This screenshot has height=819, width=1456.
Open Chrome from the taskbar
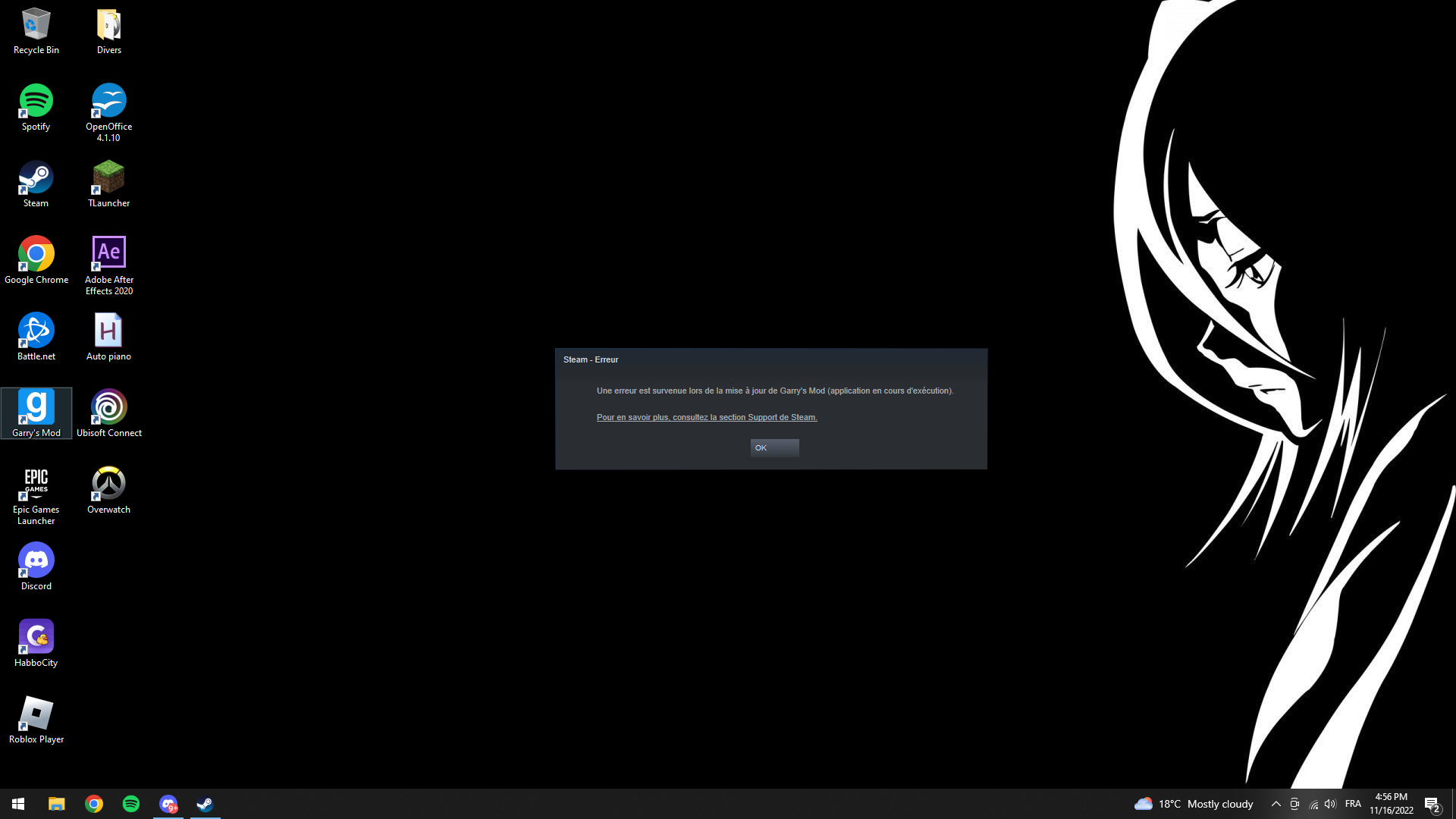point(94,804)
